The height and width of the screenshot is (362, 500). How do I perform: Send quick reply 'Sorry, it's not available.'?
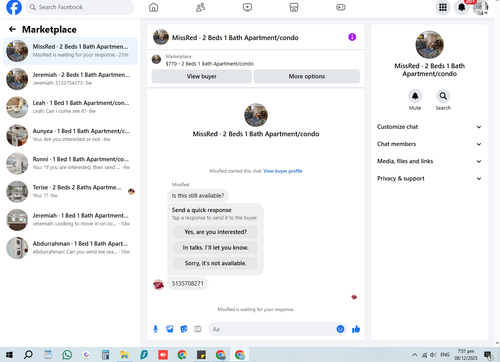(x=216, y=263)
